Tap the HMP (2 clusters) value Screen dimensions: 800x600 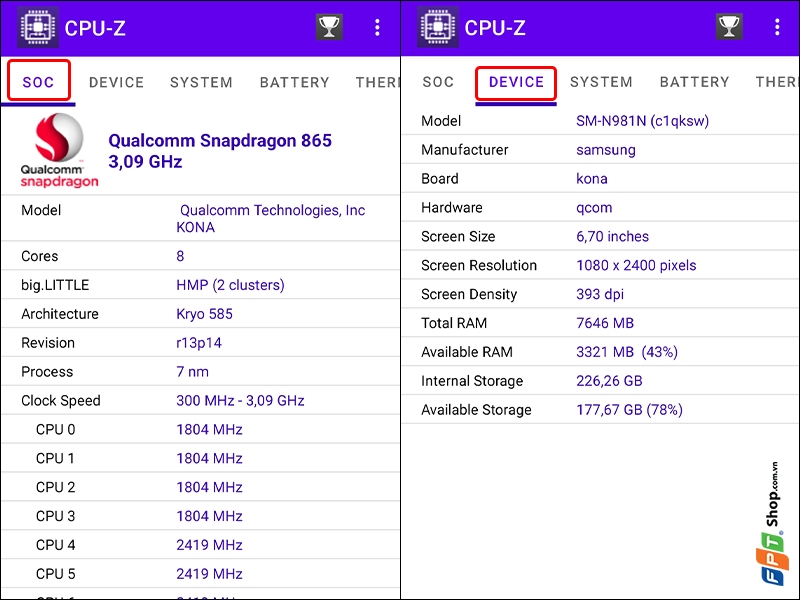coord(230,285)
